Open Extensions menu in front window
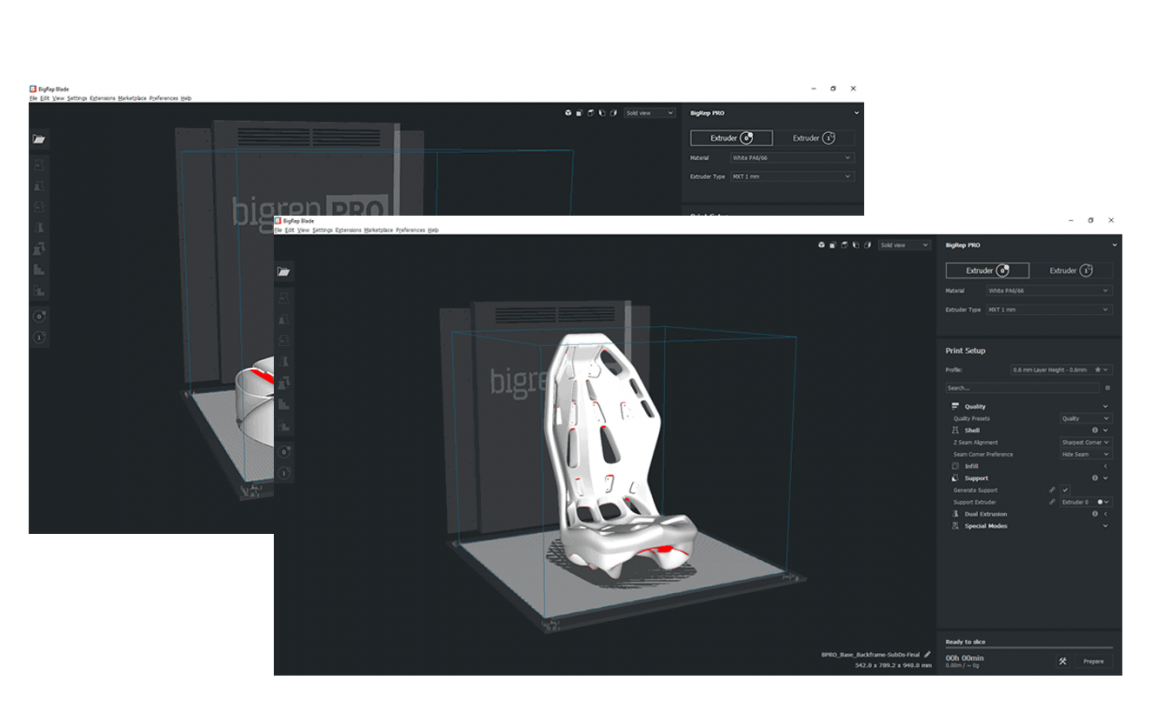1158x720 pixels. point(348,230)
